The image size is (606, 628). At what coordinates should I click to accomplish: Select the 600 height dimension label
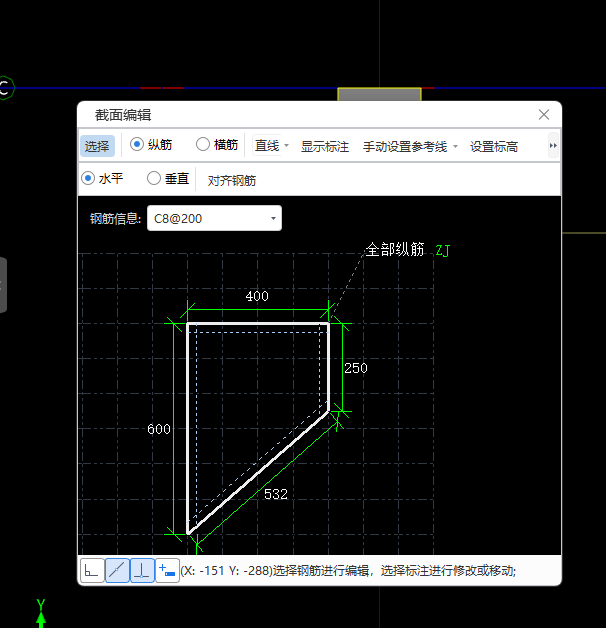[x=159, y=429]
